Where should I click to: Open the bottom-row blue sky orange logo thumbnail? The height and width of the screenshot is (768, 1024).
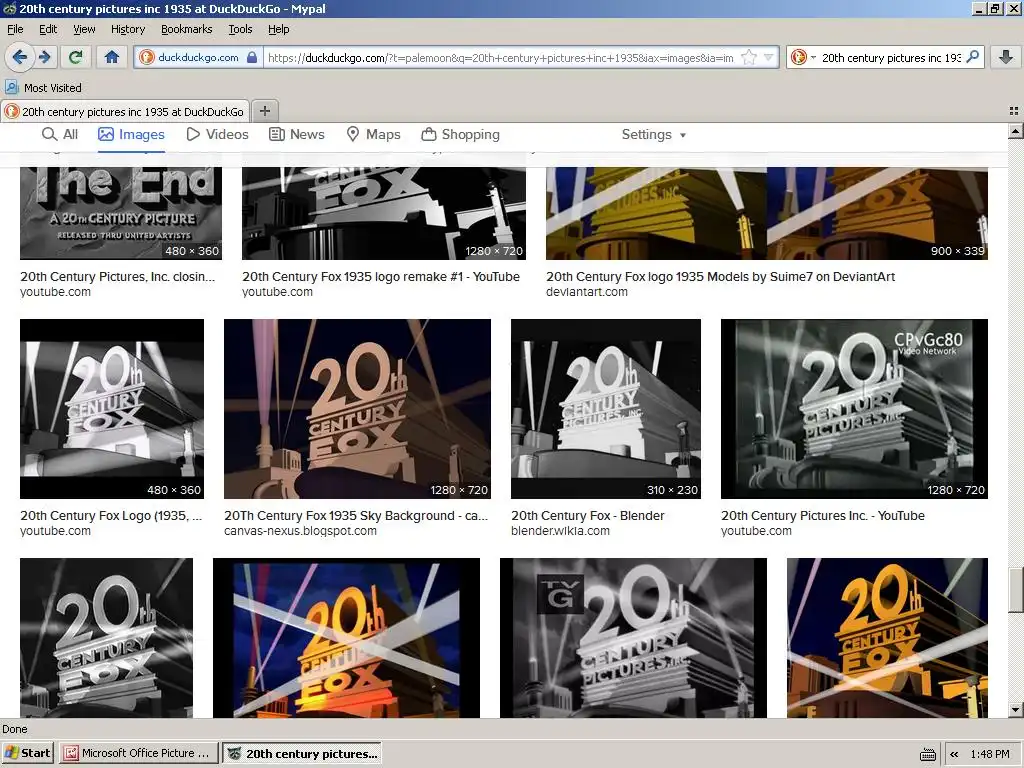click(x=346, y=638)
